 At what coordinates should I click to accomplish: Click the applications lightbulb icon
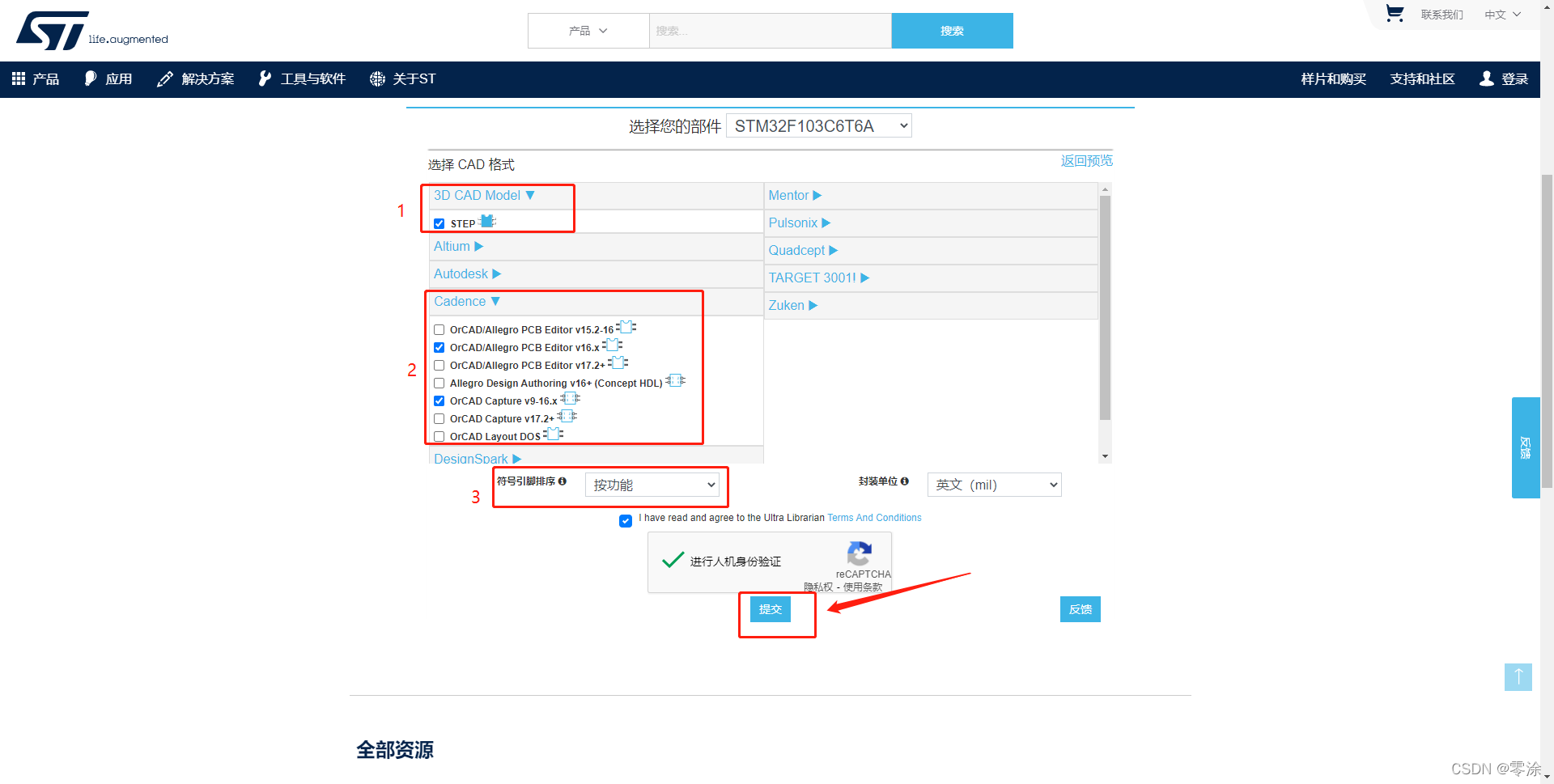(x=90, y=78)
